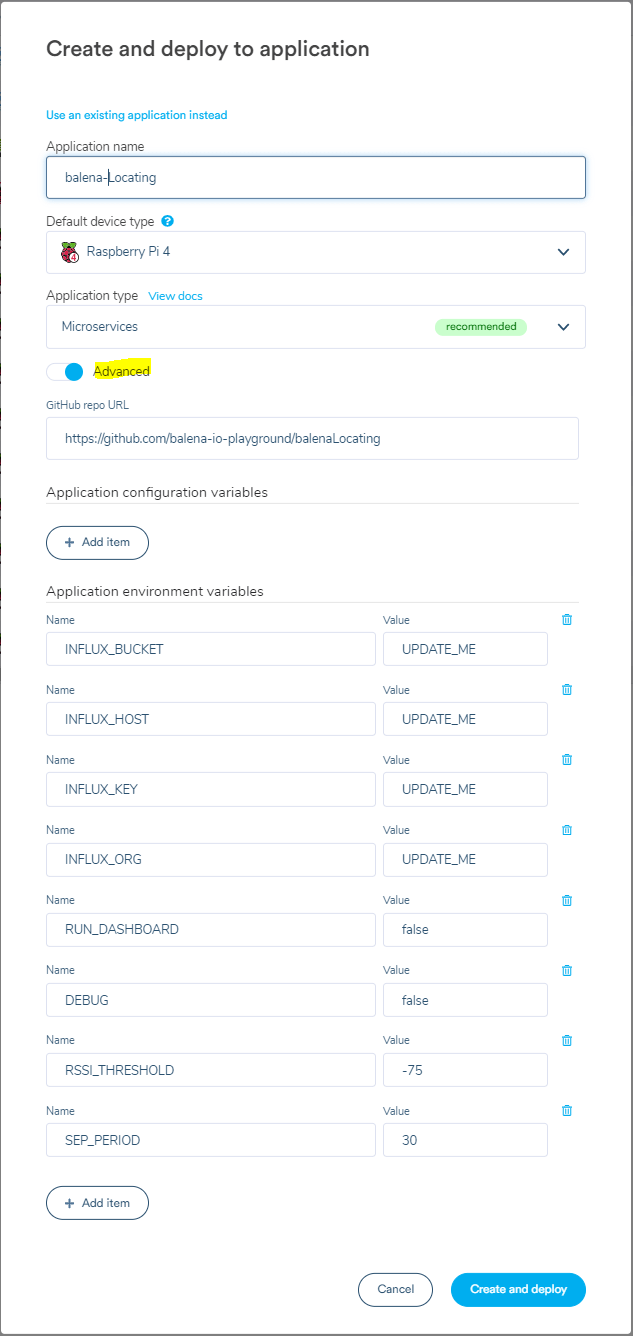Remove the INFLUX_HOST variable row
The height and width of the screenshot is (1336, 633).
(x=567, y=690)
